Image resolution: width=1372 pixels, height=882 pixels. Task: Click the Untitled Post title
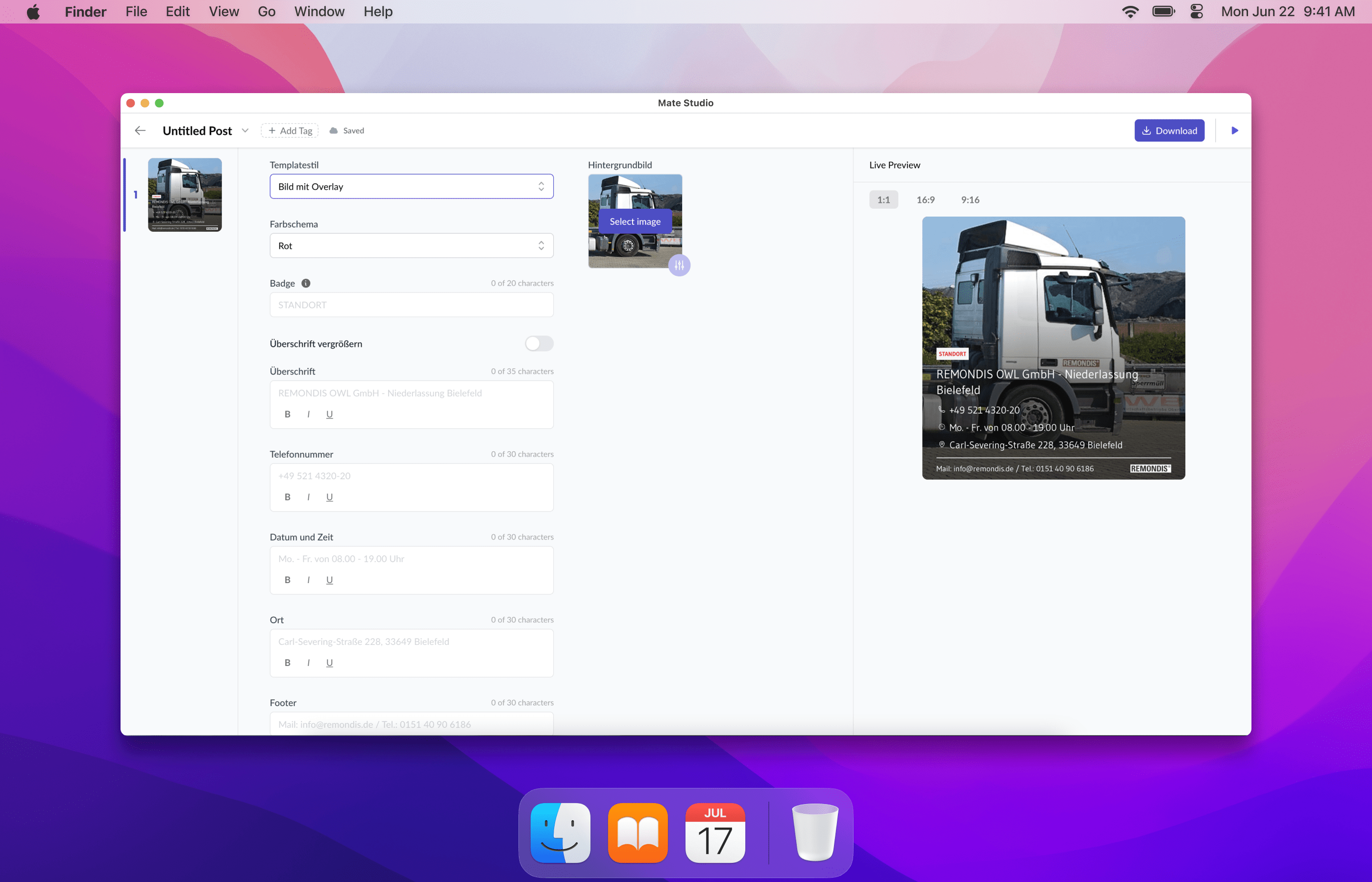tap(197, 130)
